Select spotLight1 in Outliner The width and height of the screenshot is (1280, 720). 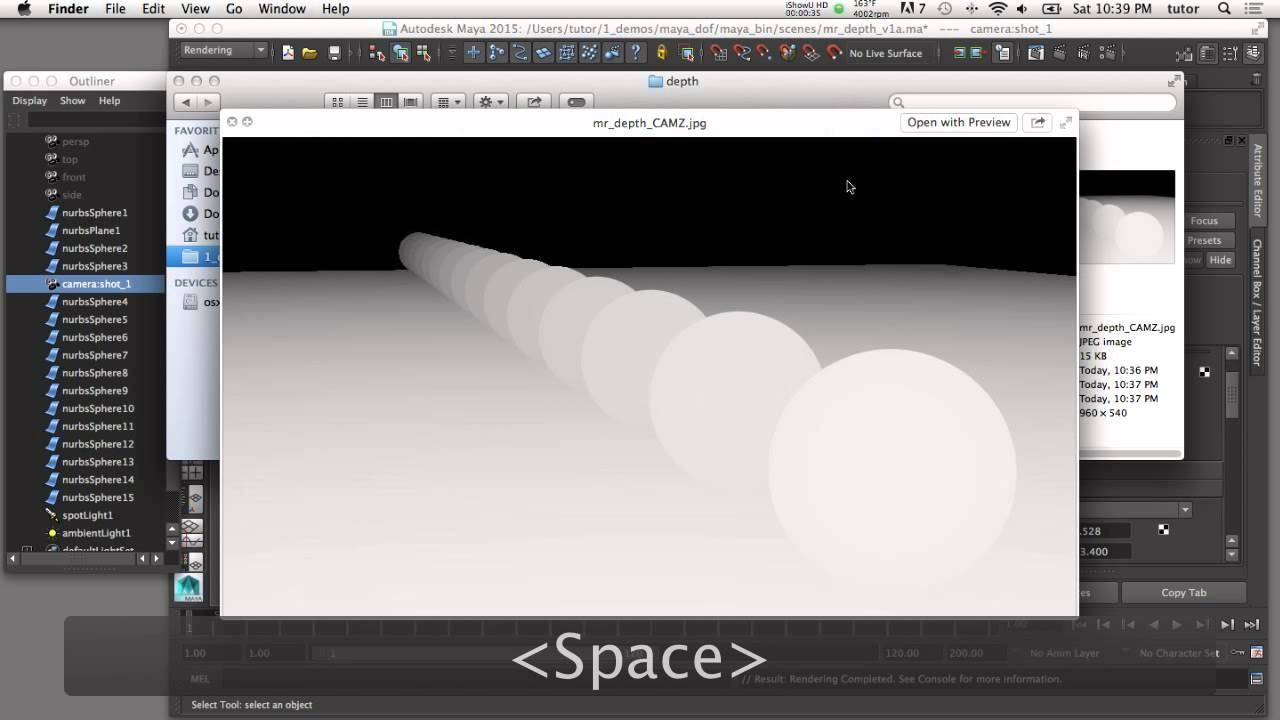(87, 515)
